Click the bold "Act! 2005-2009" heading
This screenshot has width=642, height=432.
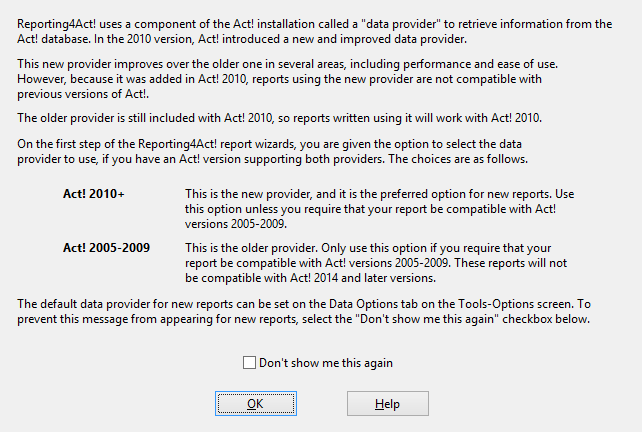click(x=106, y=248)
